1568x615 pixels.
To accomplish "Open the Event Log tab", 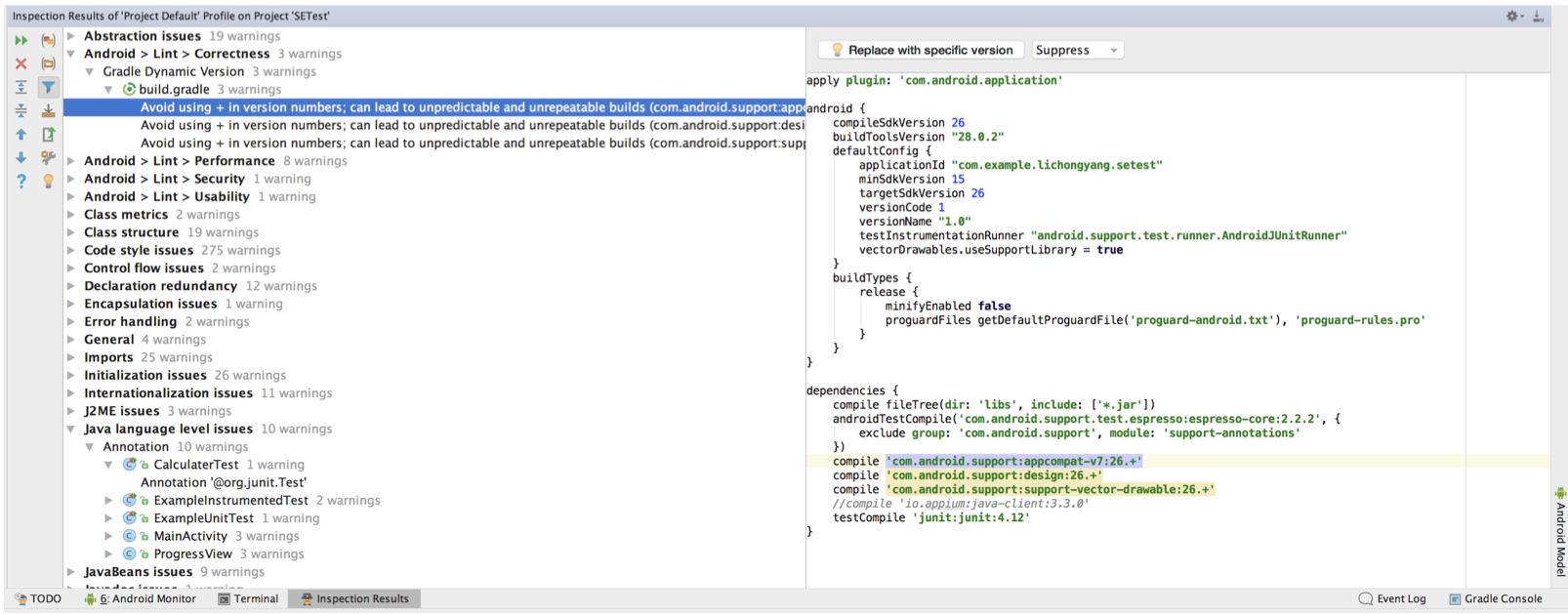I will click(1392, 598).
